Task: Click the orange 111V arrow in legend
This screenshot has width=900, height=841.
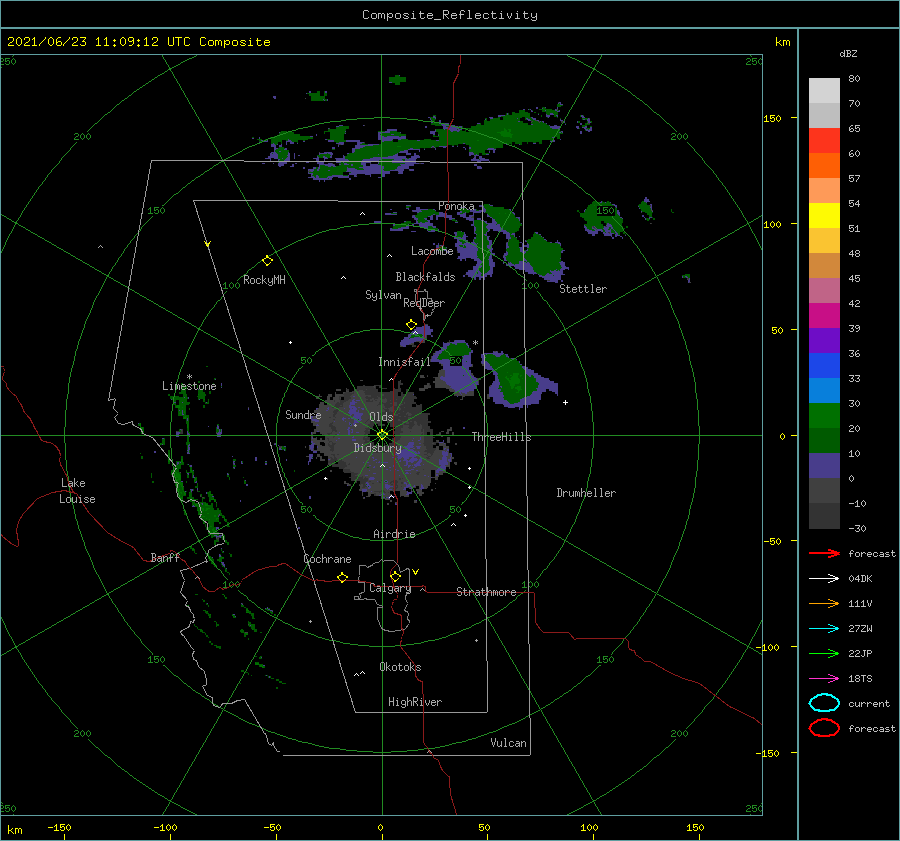Action: tap(824, 603)
